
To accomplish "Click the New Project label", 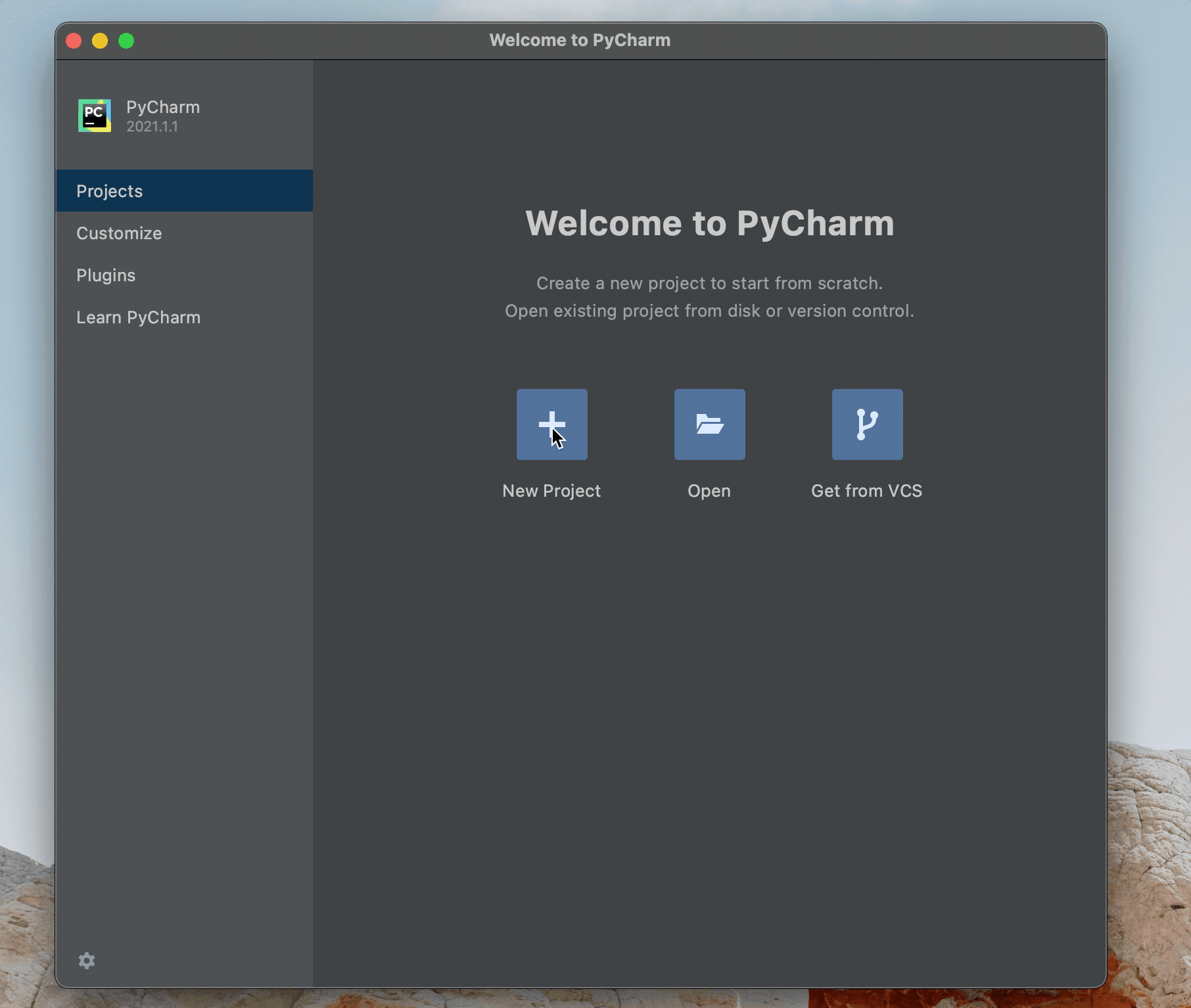I will [x=551, y=491].
